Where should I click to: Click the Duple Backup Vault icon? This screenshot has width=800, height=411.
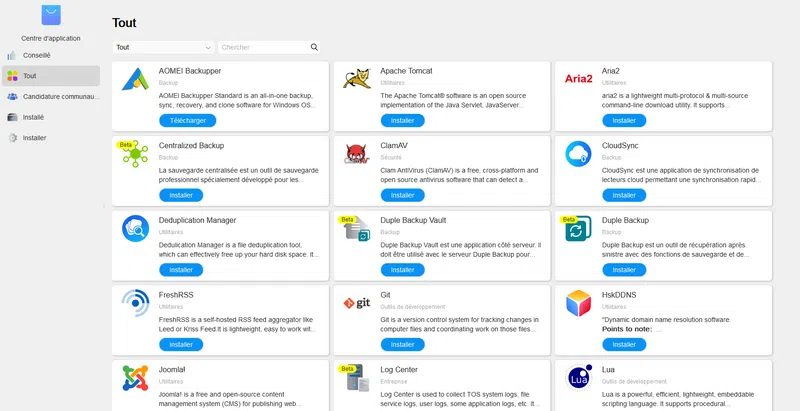coord(358,228)
